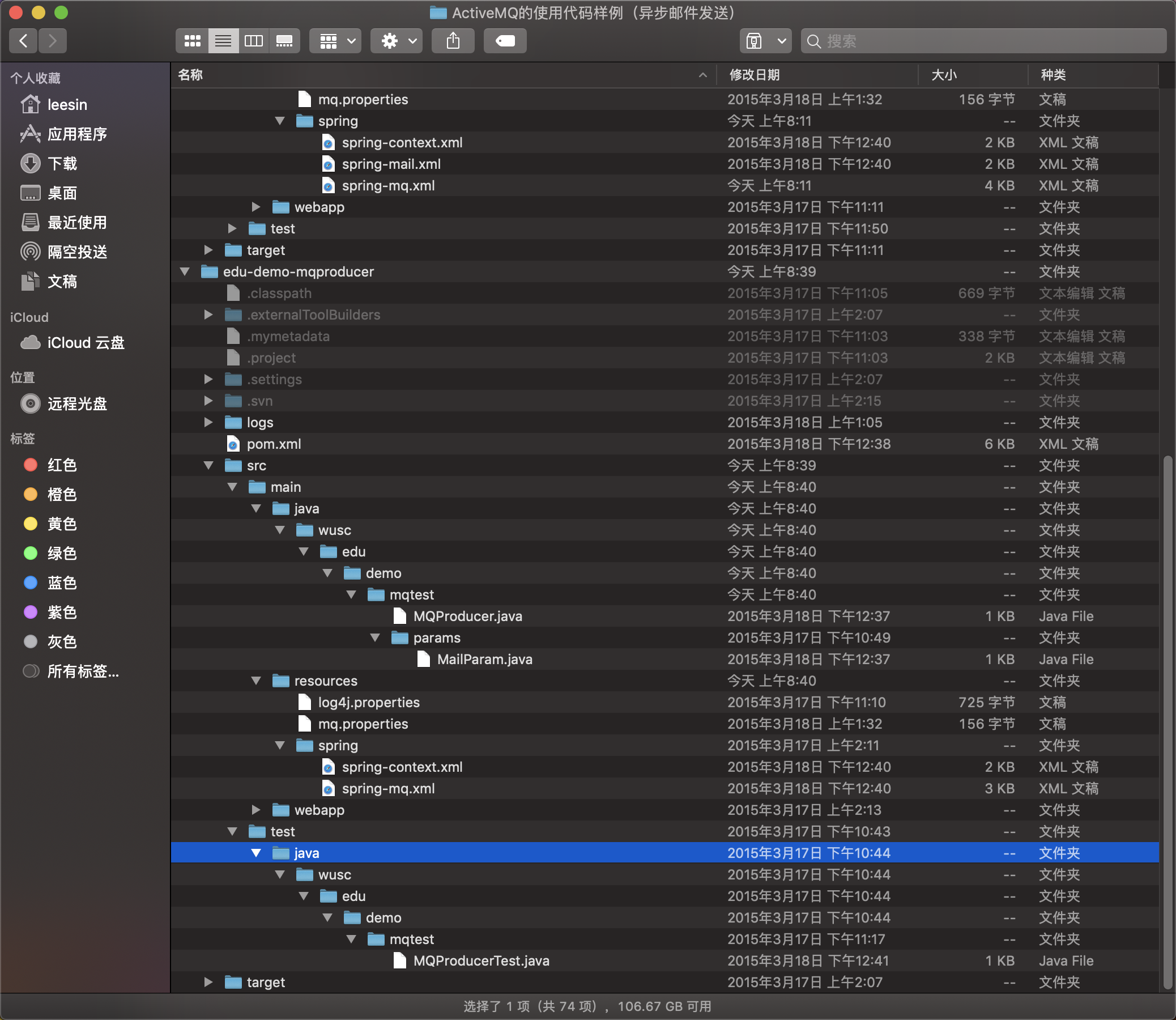
Task: Open the remote disc toolbar dropdown
Action: click(x=766, y=40)
